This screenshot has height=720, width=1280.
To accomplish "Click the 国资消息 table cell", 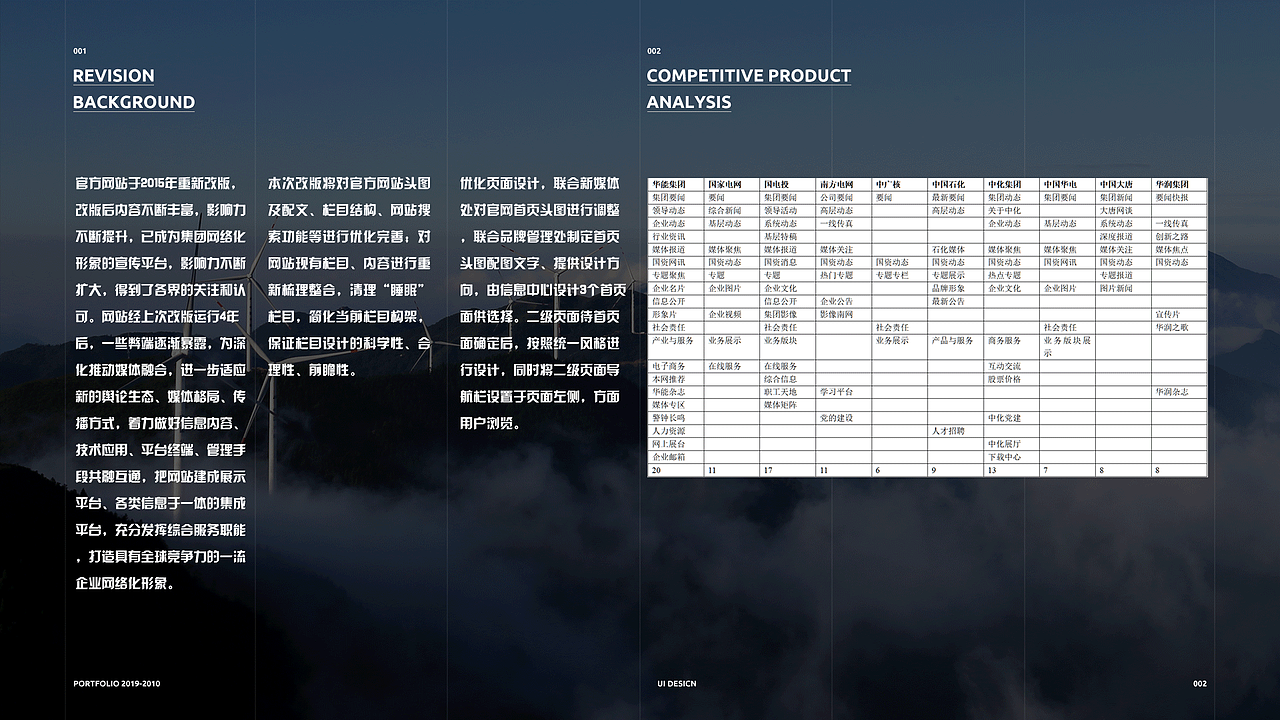I will point(788,262).
